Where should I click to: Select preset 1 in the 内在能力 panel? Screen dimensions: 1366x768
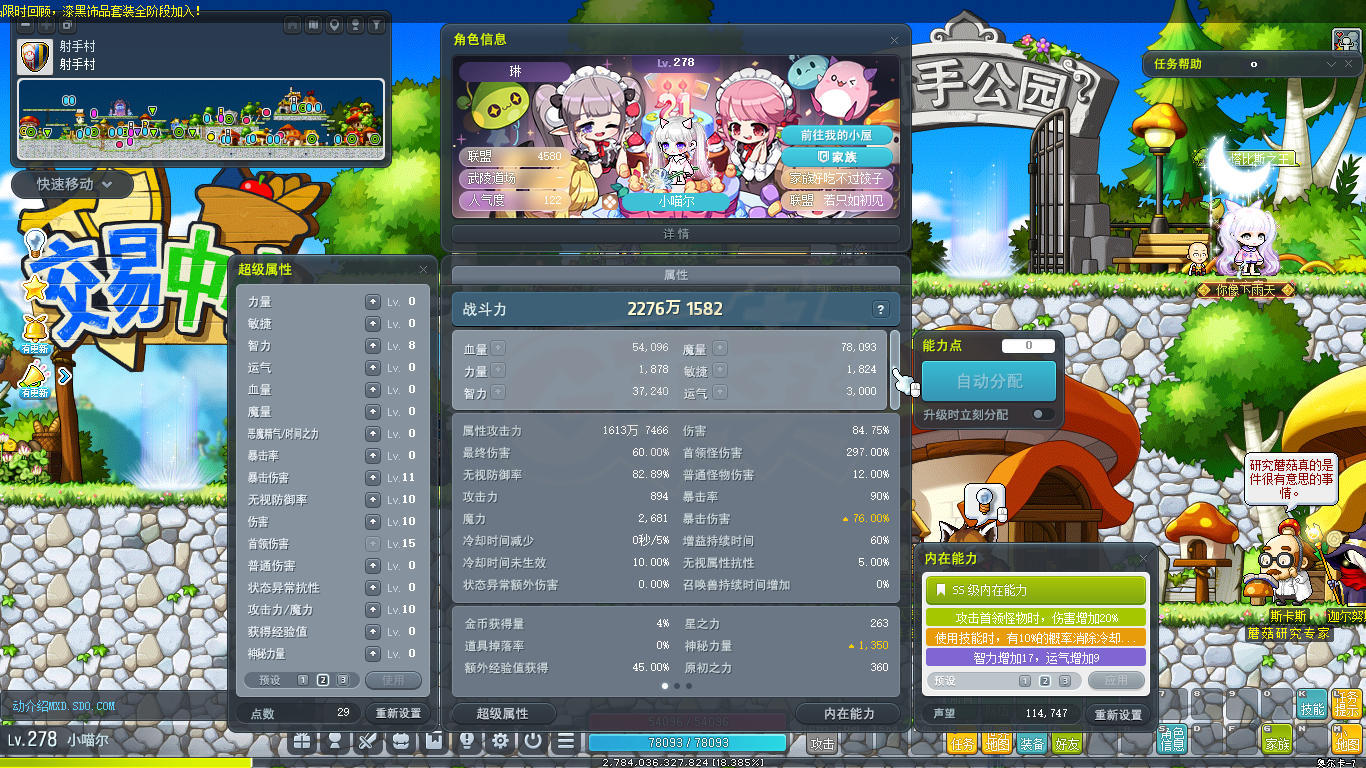coord(1025,681)
